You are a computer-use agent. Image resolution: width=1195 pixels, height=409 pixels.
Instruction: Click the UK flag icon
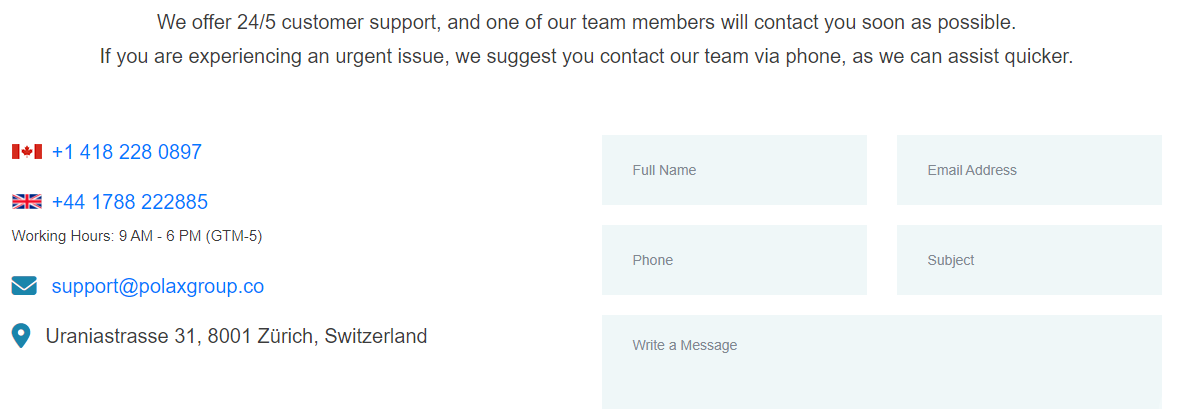pyautogui.click(x=27, y=202)
